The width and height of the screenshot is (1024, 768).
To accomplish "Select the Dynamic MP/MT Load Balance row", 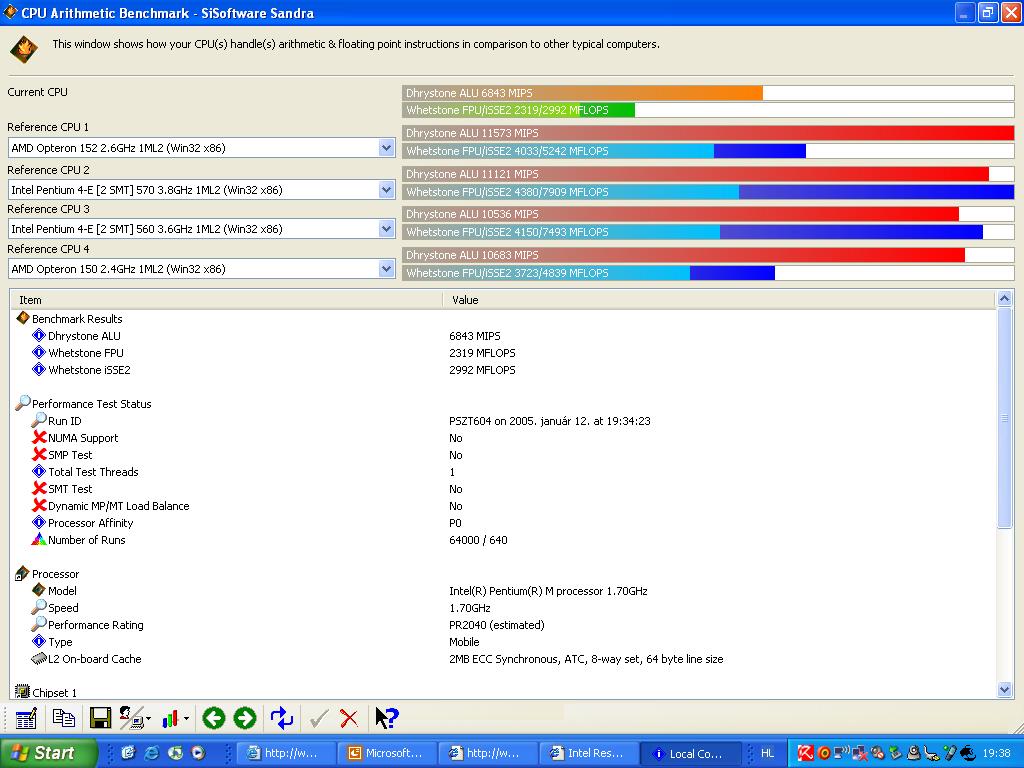I will pos(504,505).
